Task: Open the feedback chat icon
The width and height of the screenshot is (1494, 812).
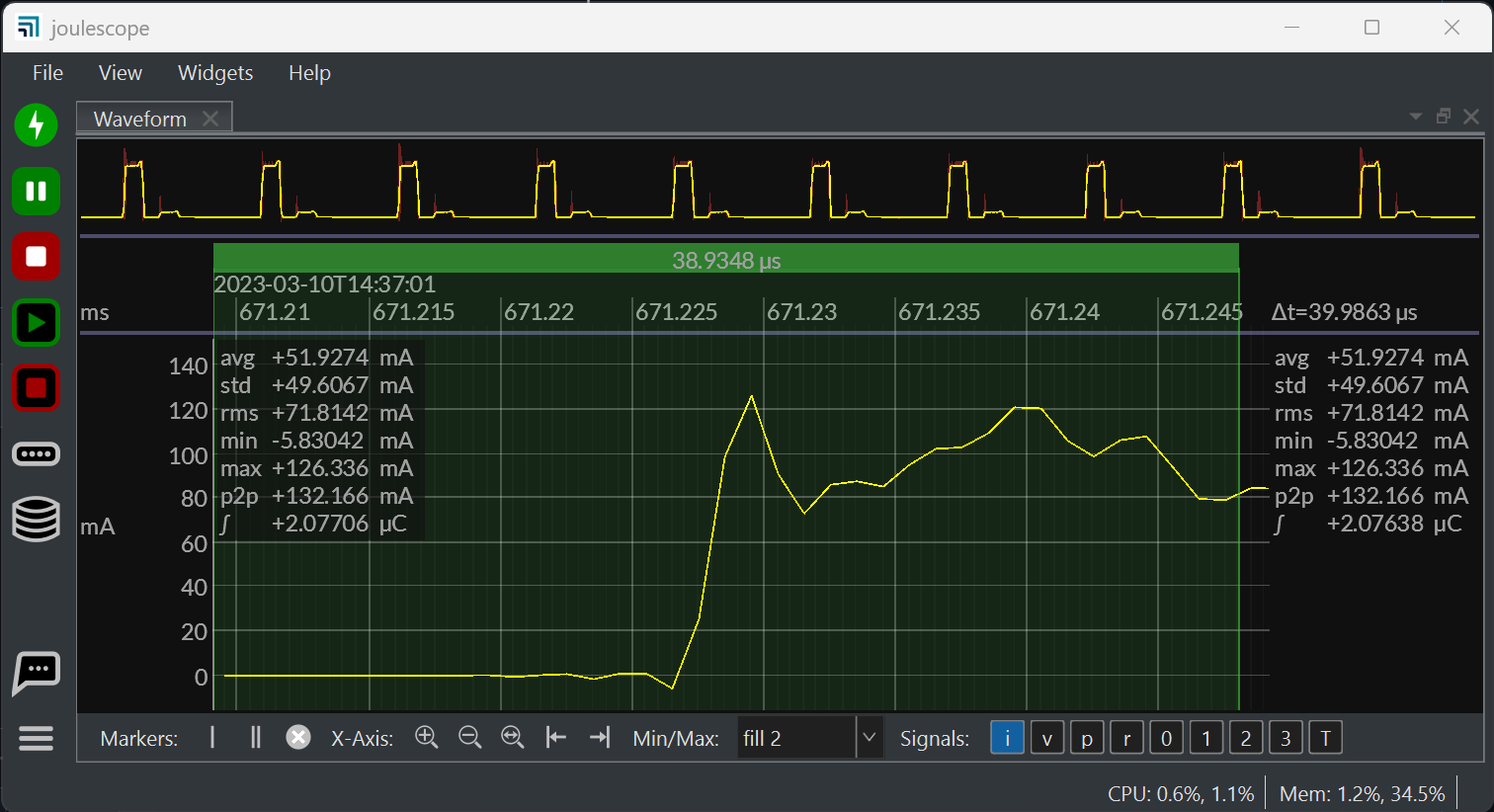Action: pos(37,672)
